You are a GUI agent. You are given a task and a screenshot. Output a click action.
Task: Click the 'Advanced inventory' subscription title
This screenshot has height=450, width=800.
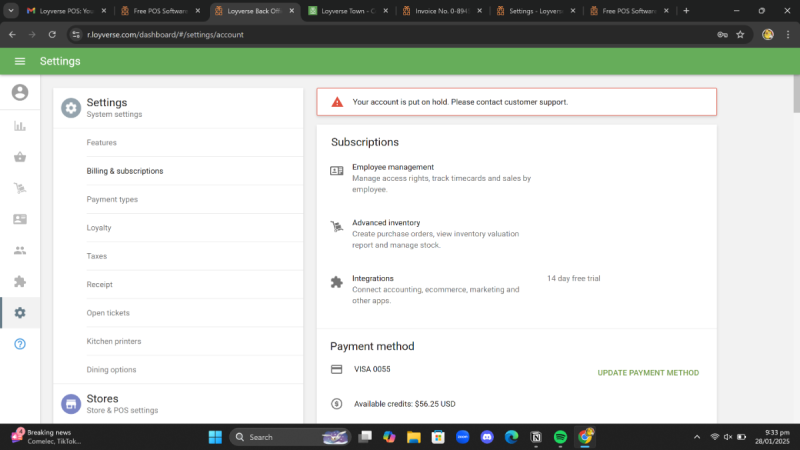(386, 223)
